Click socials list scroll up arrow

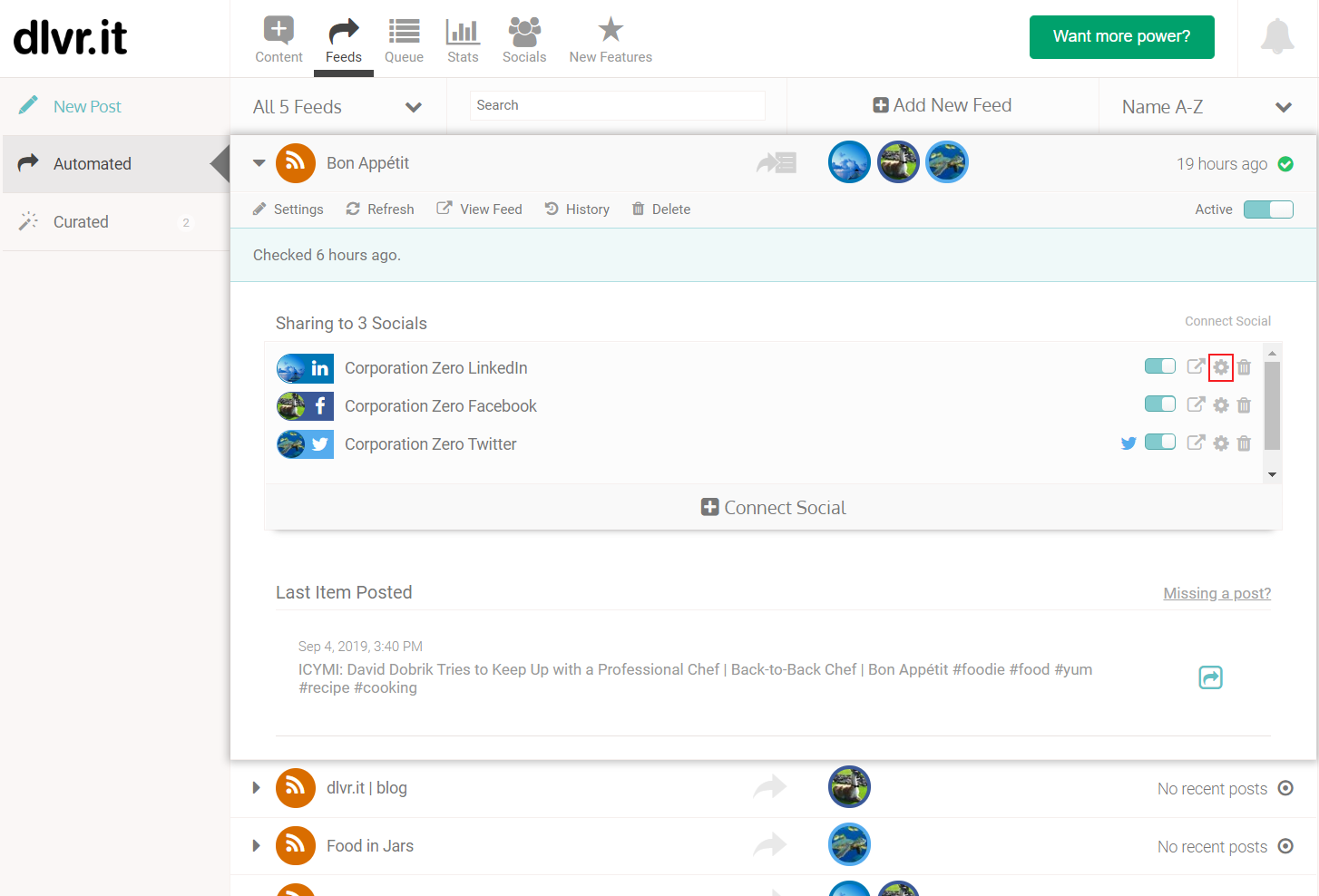click(x=1272, y=353)
